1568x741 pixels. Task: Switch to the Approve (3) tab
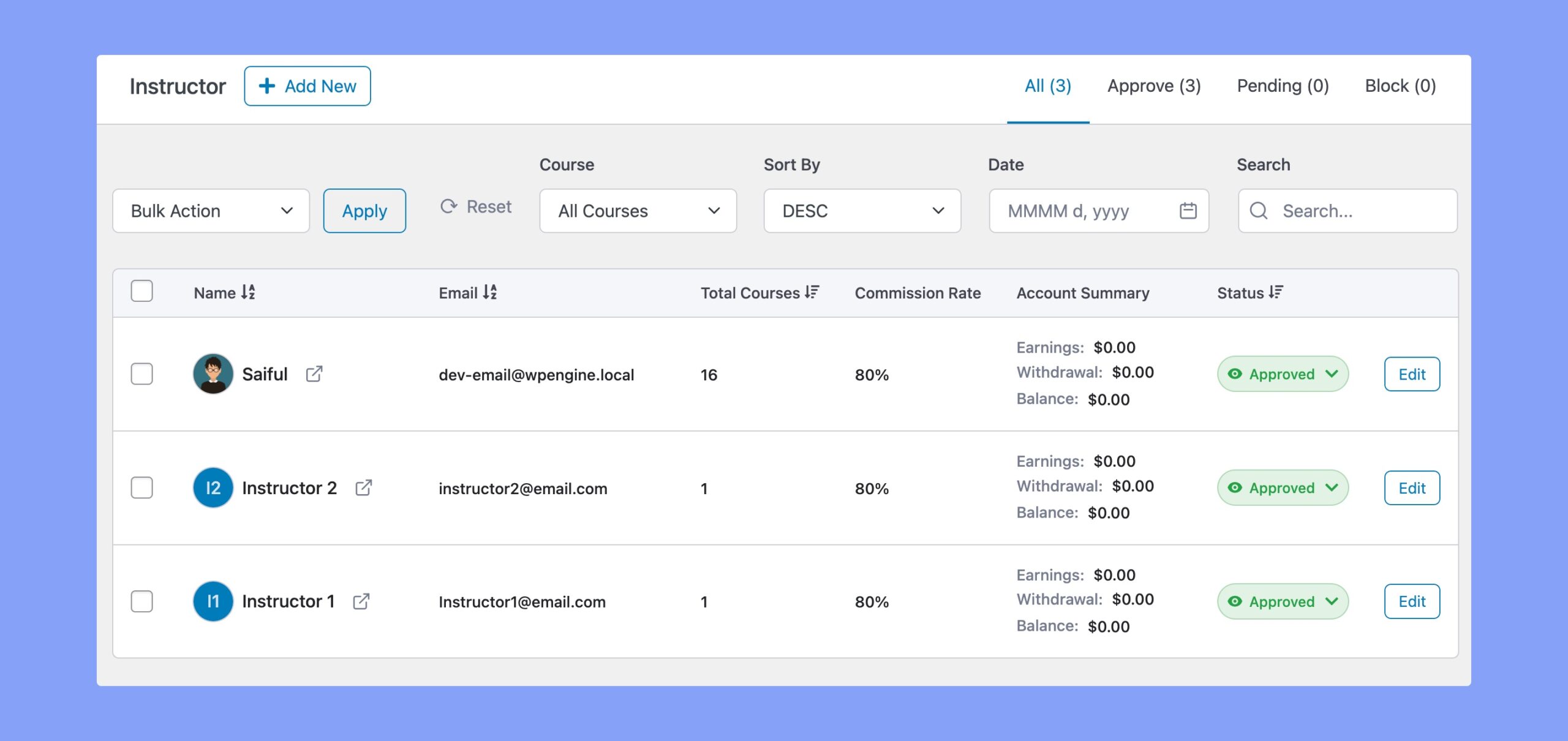tap(1154, 85)
